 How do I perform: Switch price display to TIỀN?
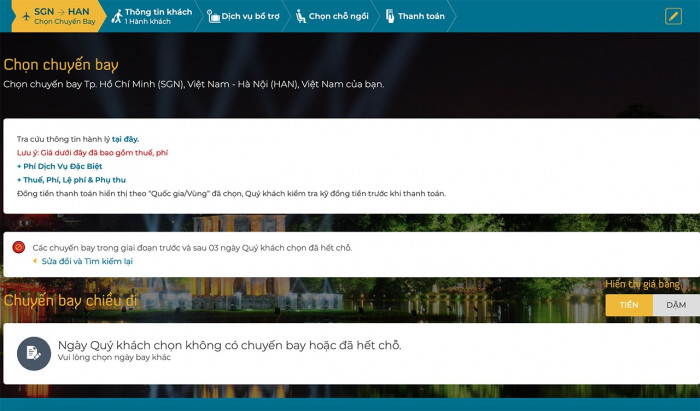[x=628, y=305]
